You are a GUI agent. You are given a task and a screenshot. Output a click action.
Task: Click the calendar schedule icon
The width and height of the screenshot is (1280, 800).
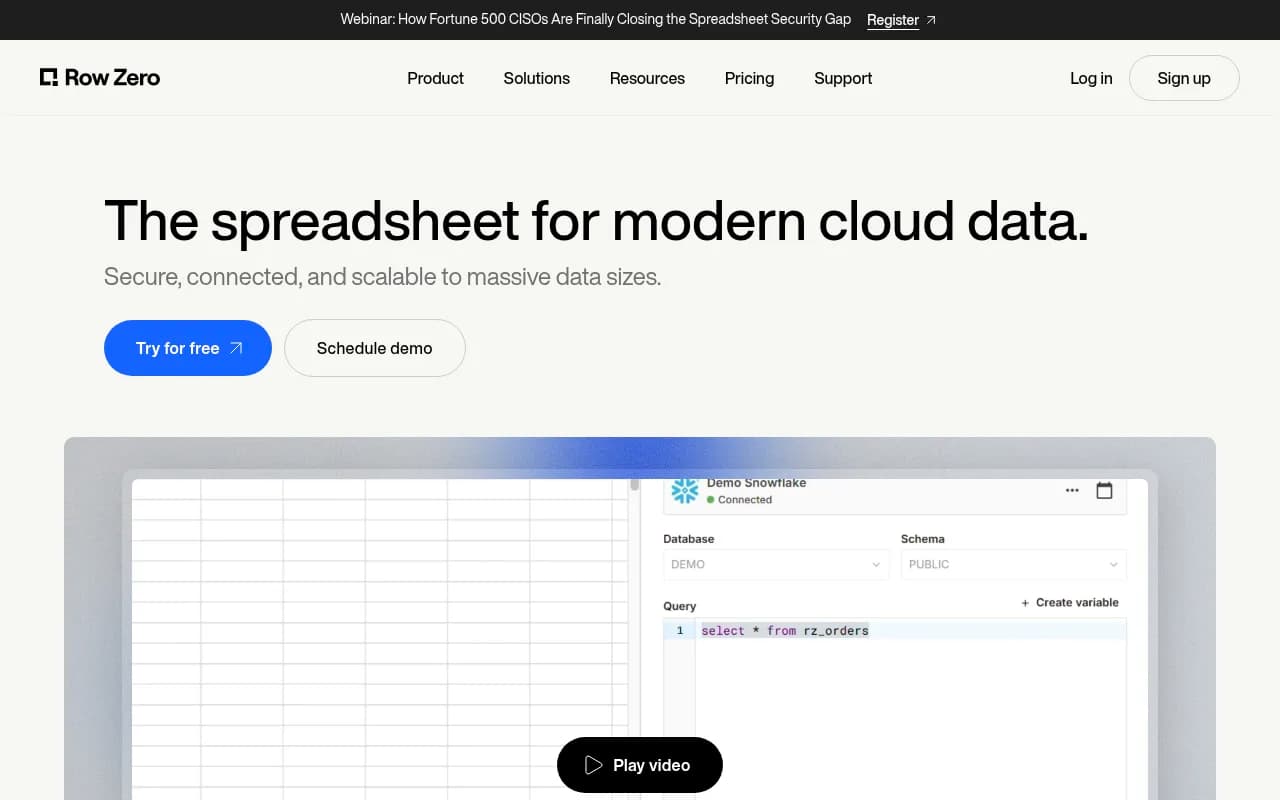tap(1104, 490)
